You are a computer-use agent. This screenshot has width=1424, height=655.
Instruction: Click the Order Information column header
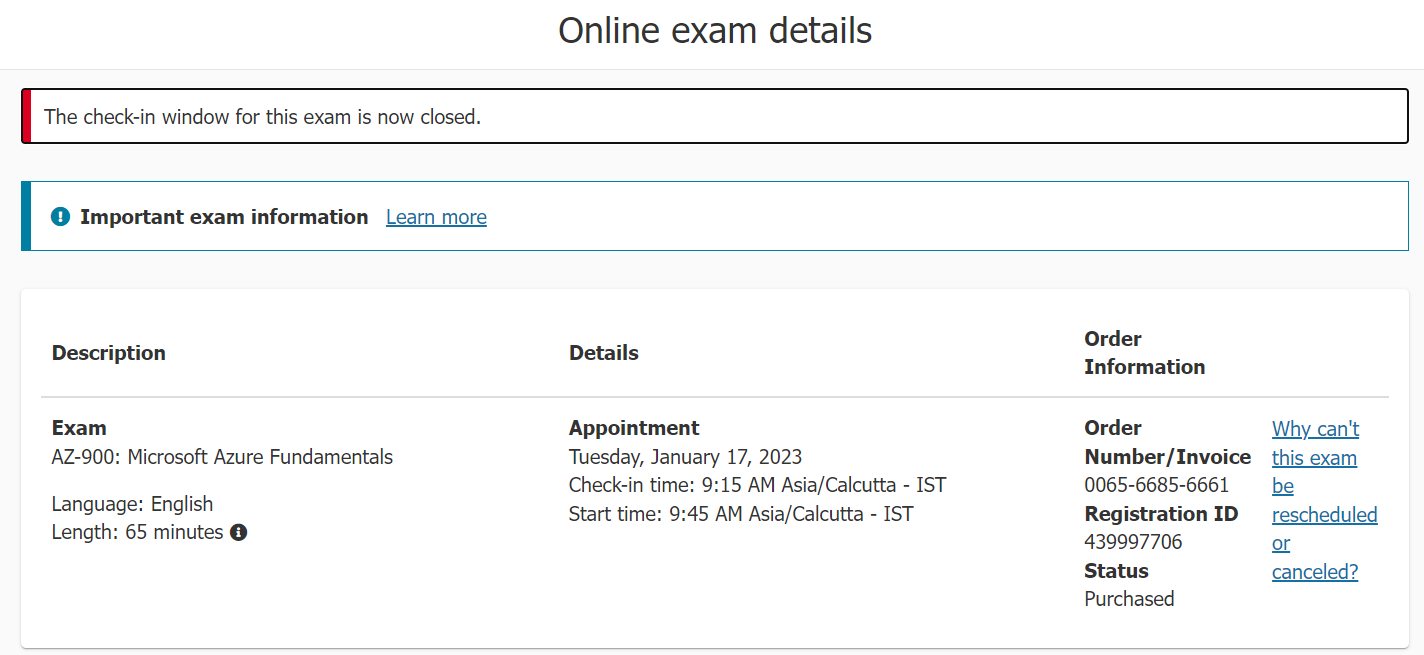click(x=1144, y=353)
